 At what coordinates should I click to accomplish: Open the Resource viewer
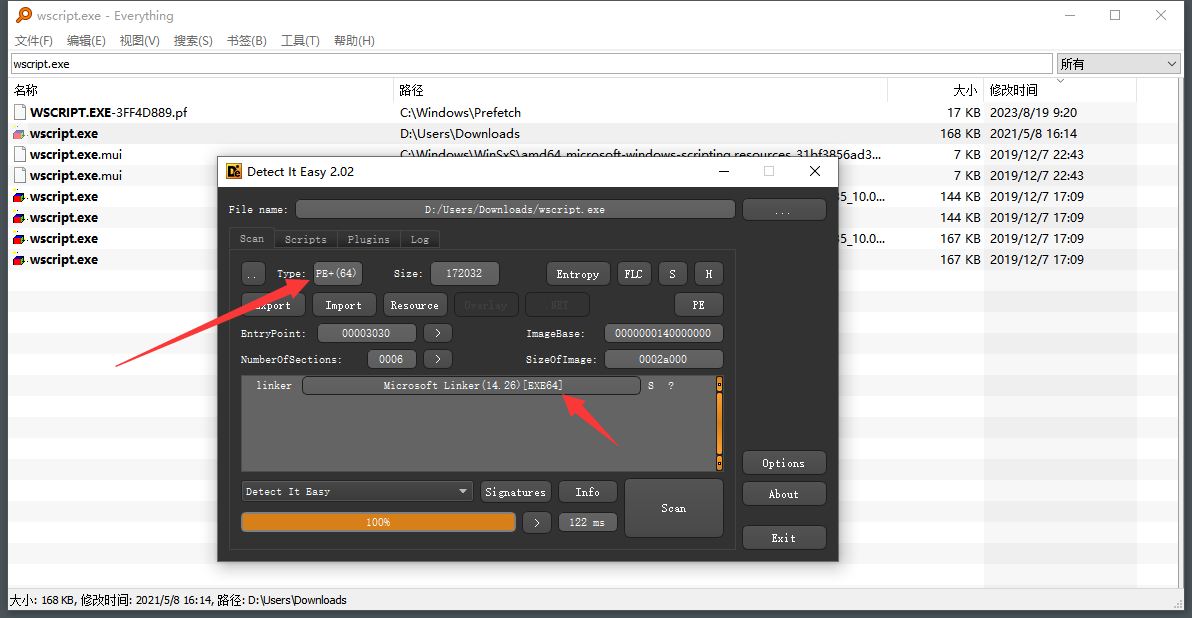pos(415,304)
